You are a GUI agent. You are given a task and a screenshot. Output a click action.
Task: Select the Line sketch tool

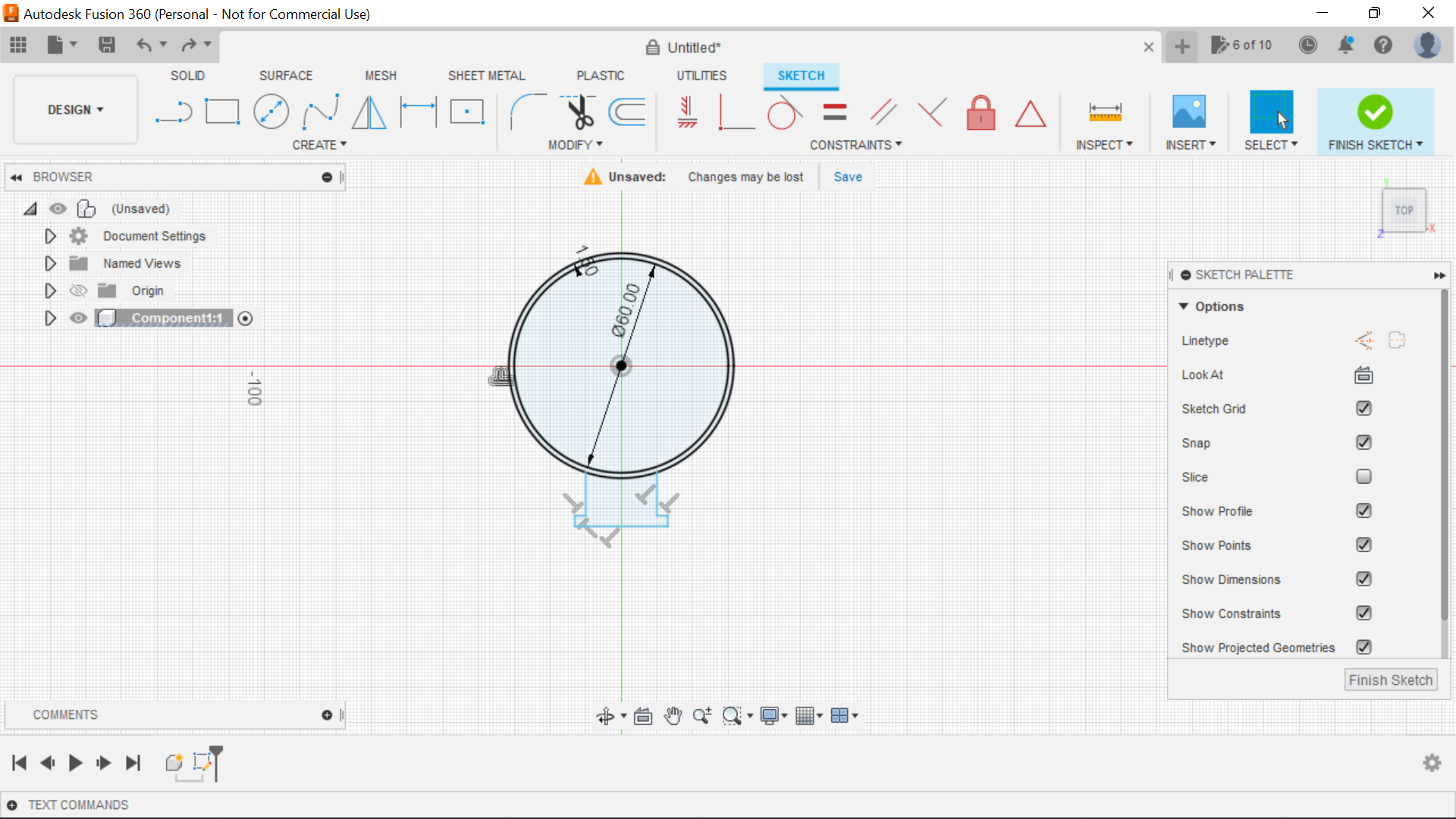pos(174,111)
